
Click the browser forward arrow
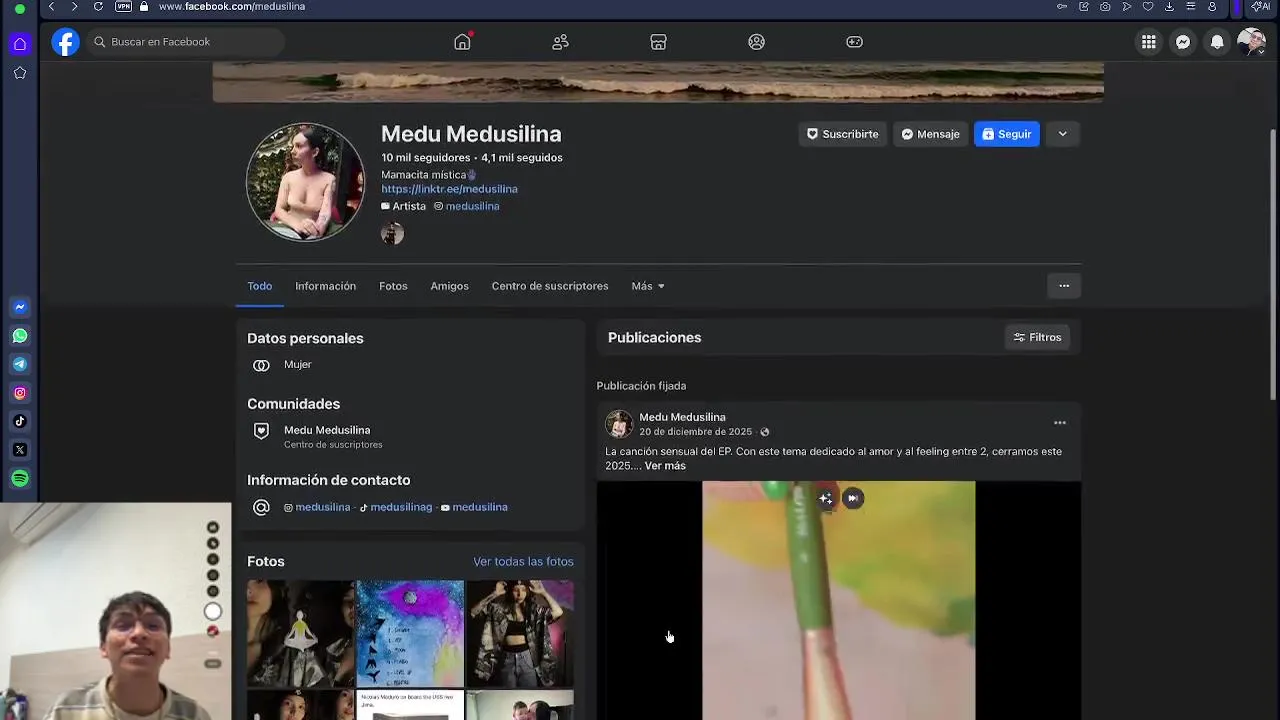pos(74,7)
